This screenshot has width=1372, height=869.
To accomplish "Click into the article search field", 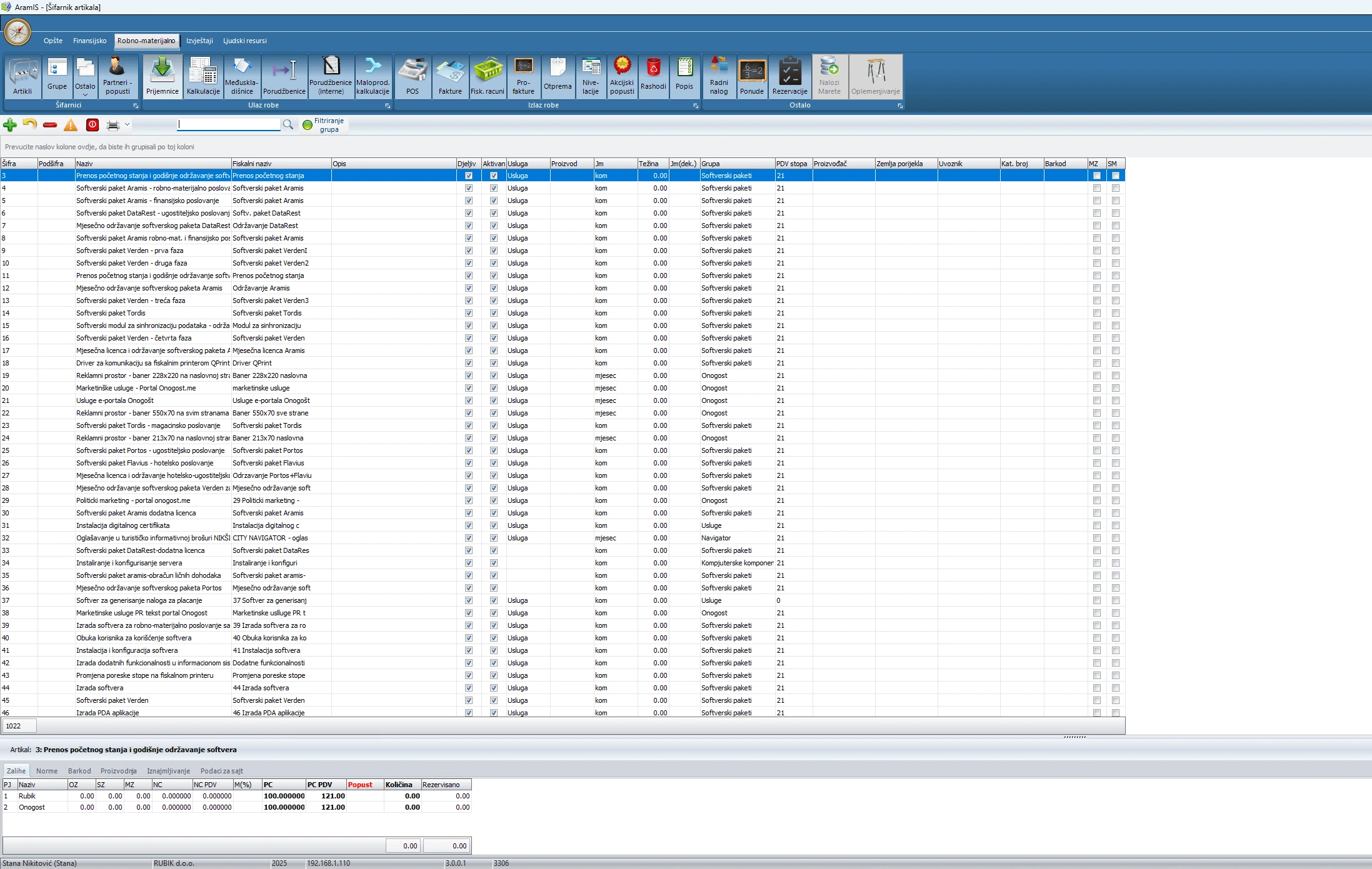I will 229,124.
